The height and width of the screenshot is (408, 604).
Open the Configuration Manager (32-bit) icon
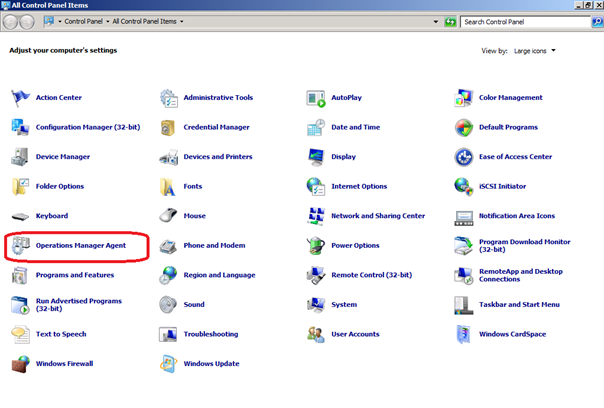click(x=20, y=127)
